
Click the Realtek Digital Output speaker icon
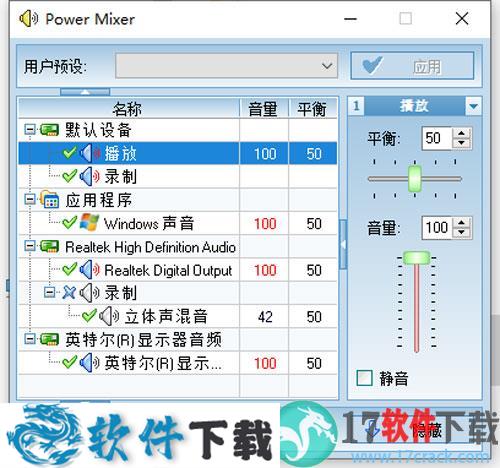pos(89,270)
